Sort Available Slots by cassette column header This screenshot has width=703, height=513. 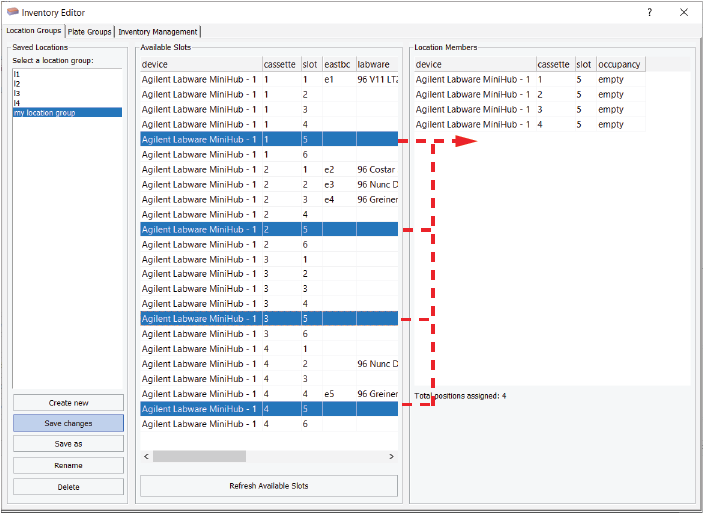click(282, 64)
